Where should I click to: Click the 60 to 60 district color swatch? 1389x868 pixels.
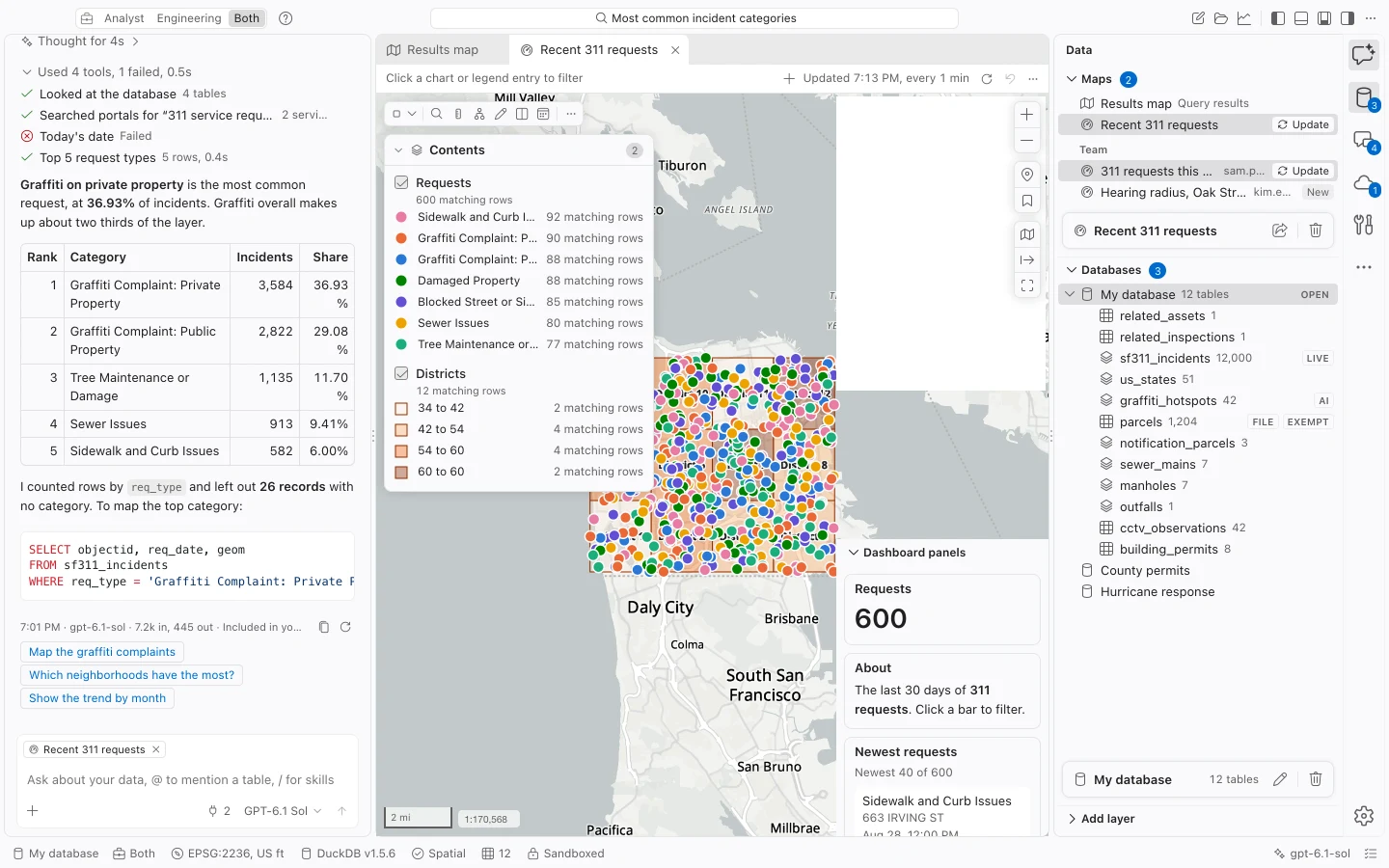pyautogui.click(x=402, y=472)
